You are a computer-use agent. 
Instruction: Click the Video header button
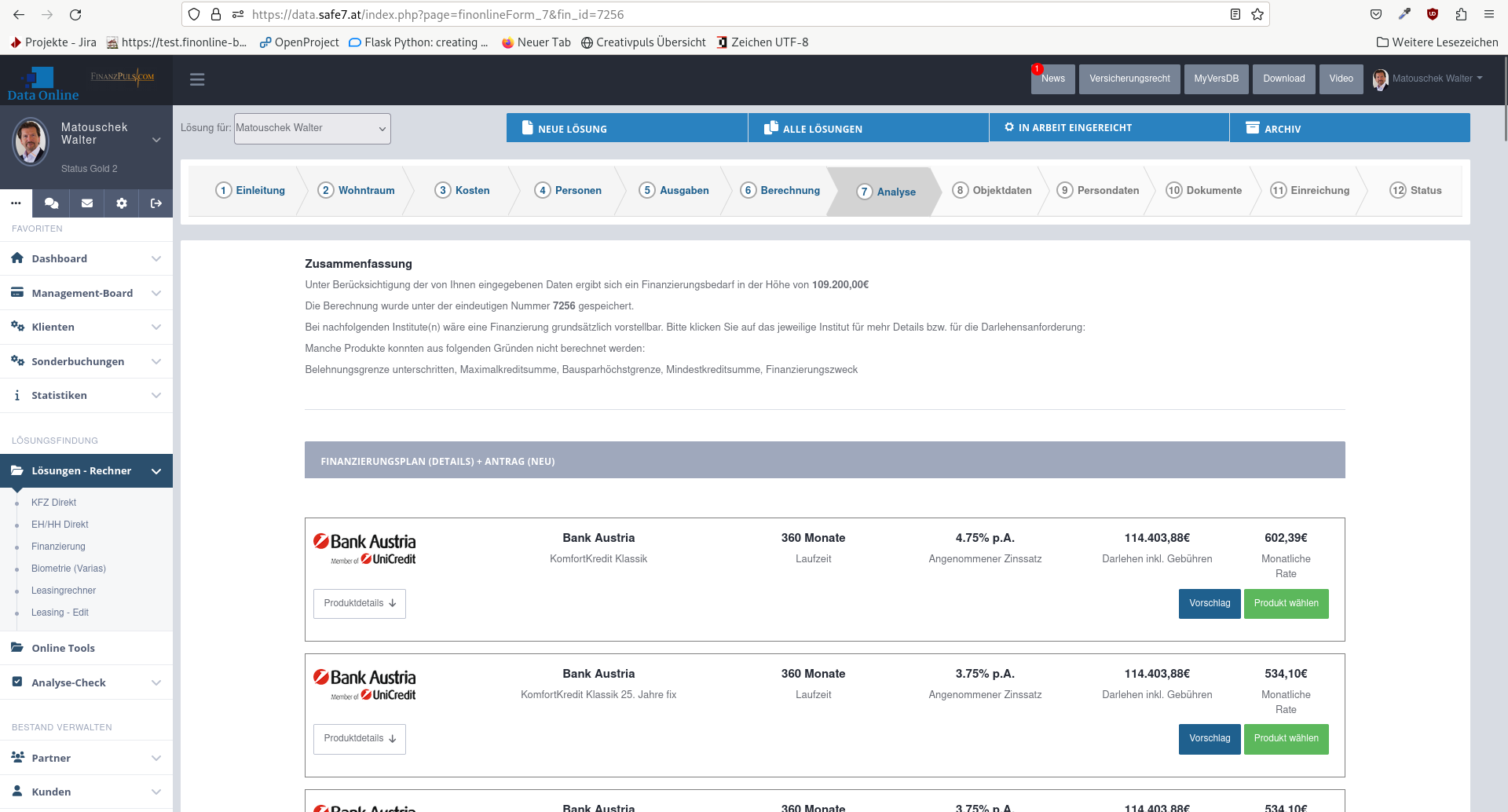[x=1341, y=79]
